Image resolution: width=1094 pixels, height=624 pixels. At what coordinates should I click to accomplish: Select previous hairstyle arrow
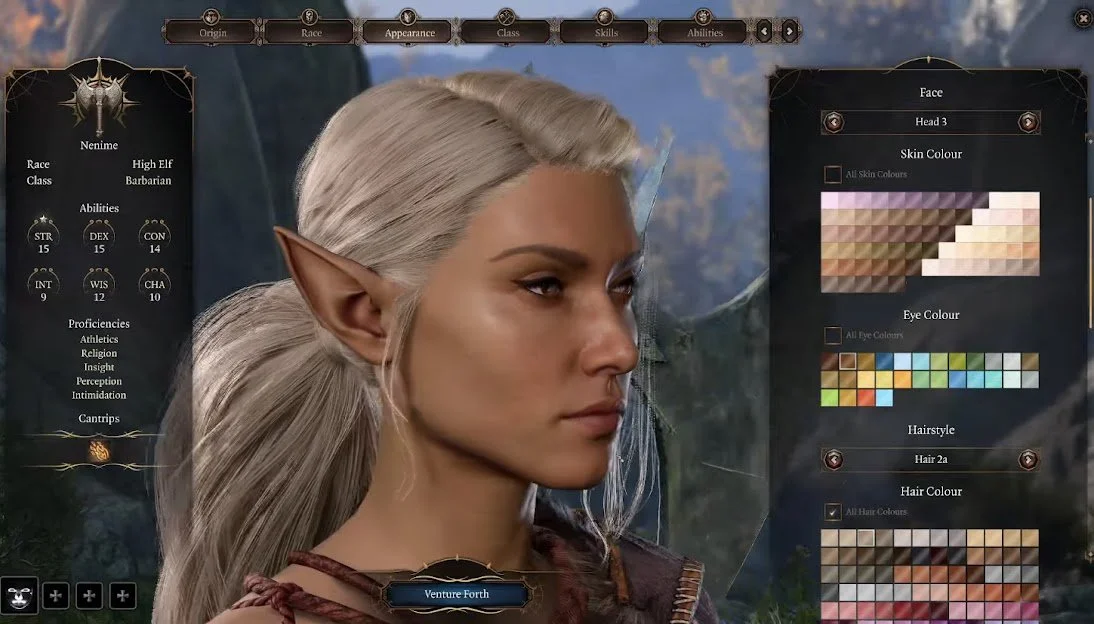pyautogui.click(x=834, y=459)
